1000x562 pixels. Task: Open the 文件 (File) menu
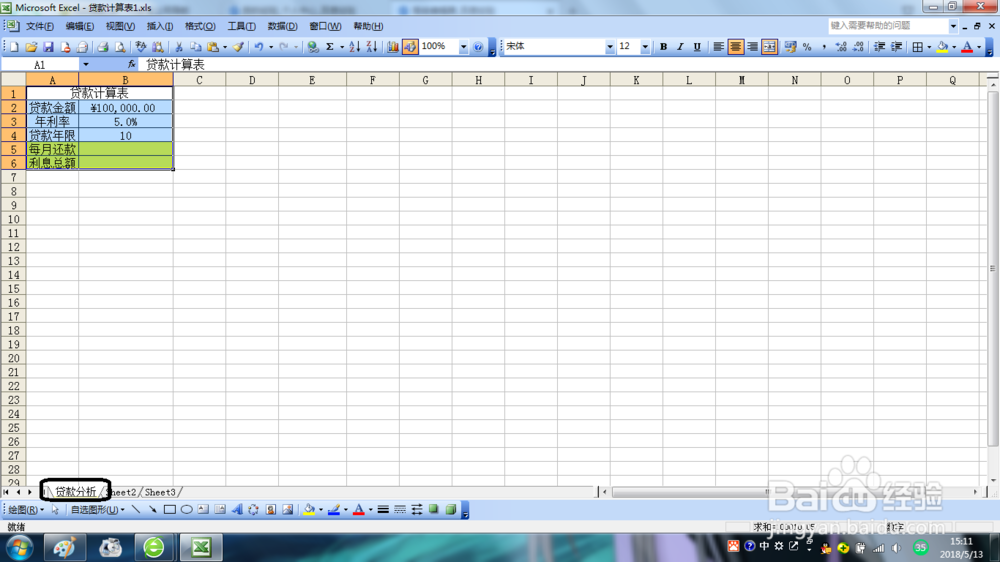(x=40, y=26)
